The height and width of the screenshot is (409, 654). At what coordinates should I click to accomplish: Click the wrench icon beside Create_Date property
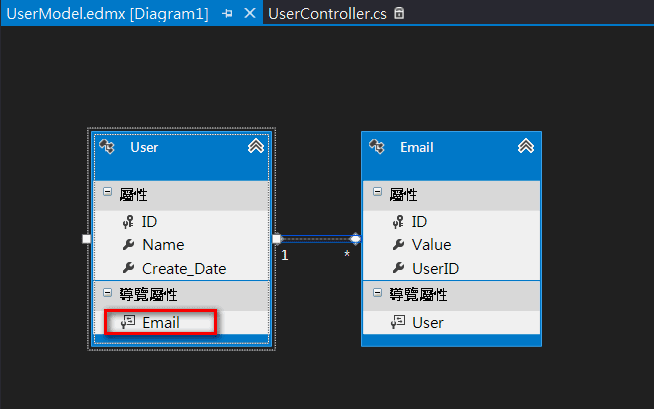click(127, 269)
